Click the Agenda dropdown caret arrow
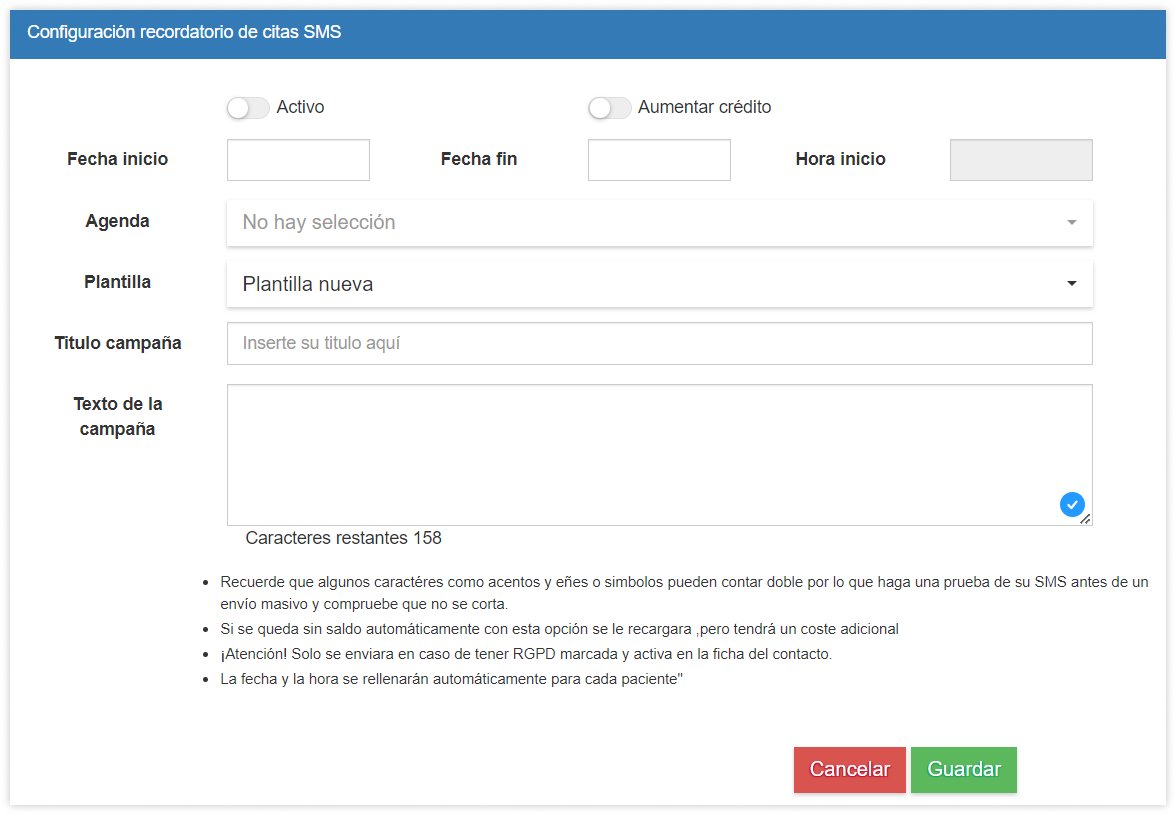 (1073, 221)
